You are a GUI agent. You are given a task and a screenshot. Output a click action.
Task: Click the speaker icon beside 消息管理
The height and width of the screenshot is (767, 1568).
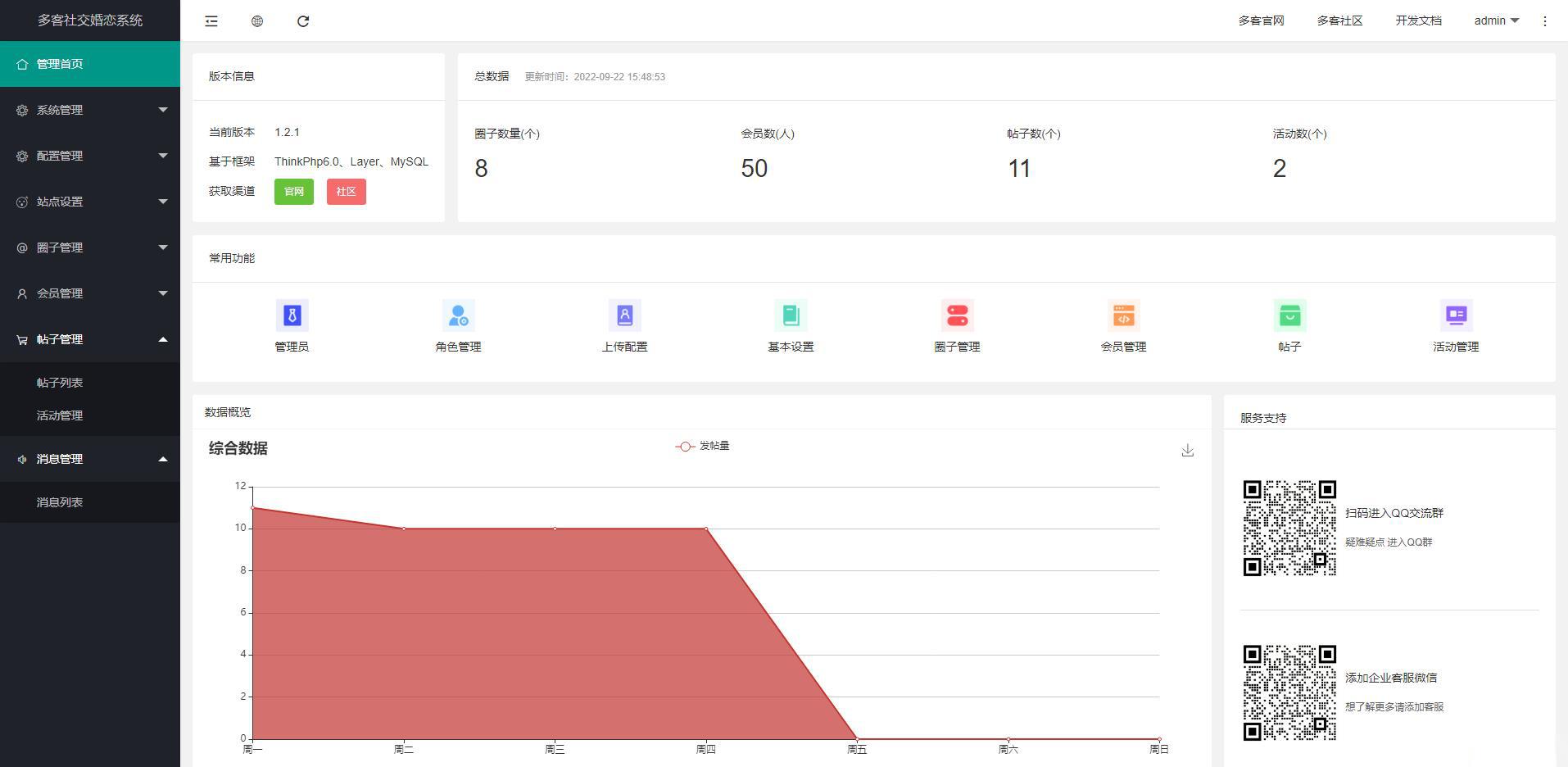[x=22, y=459]
